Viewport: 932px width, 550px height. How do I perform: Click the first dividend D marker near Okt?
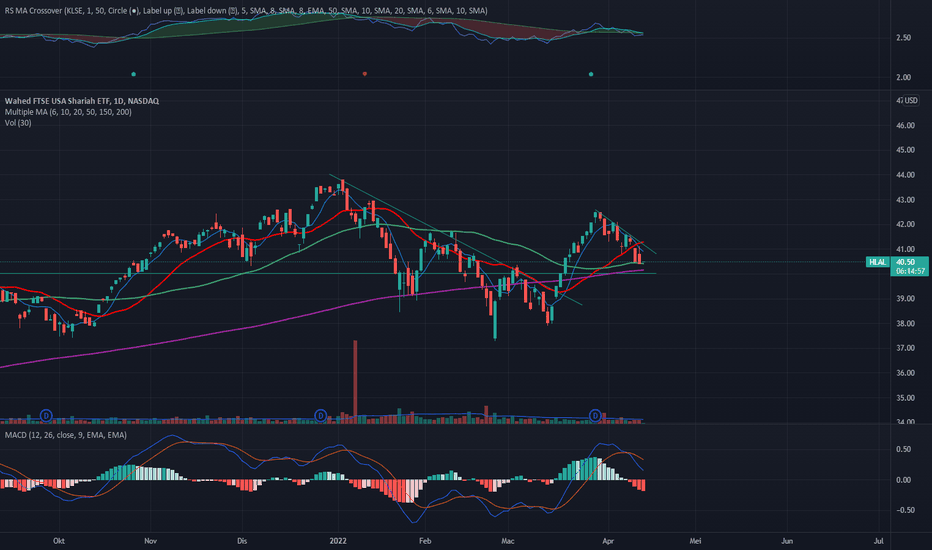pyautogui.click(x=46, y=415)
